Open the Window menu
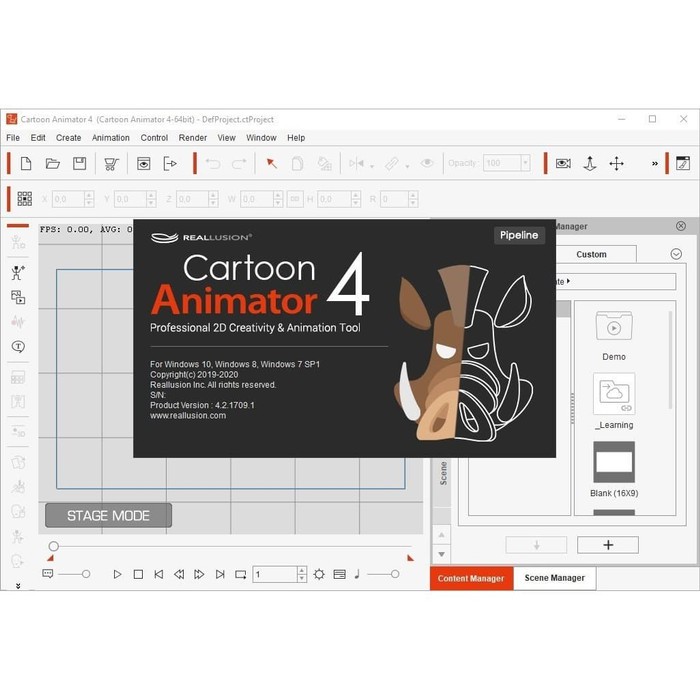This screenshot has height=700, width=700. click(261, 138)
